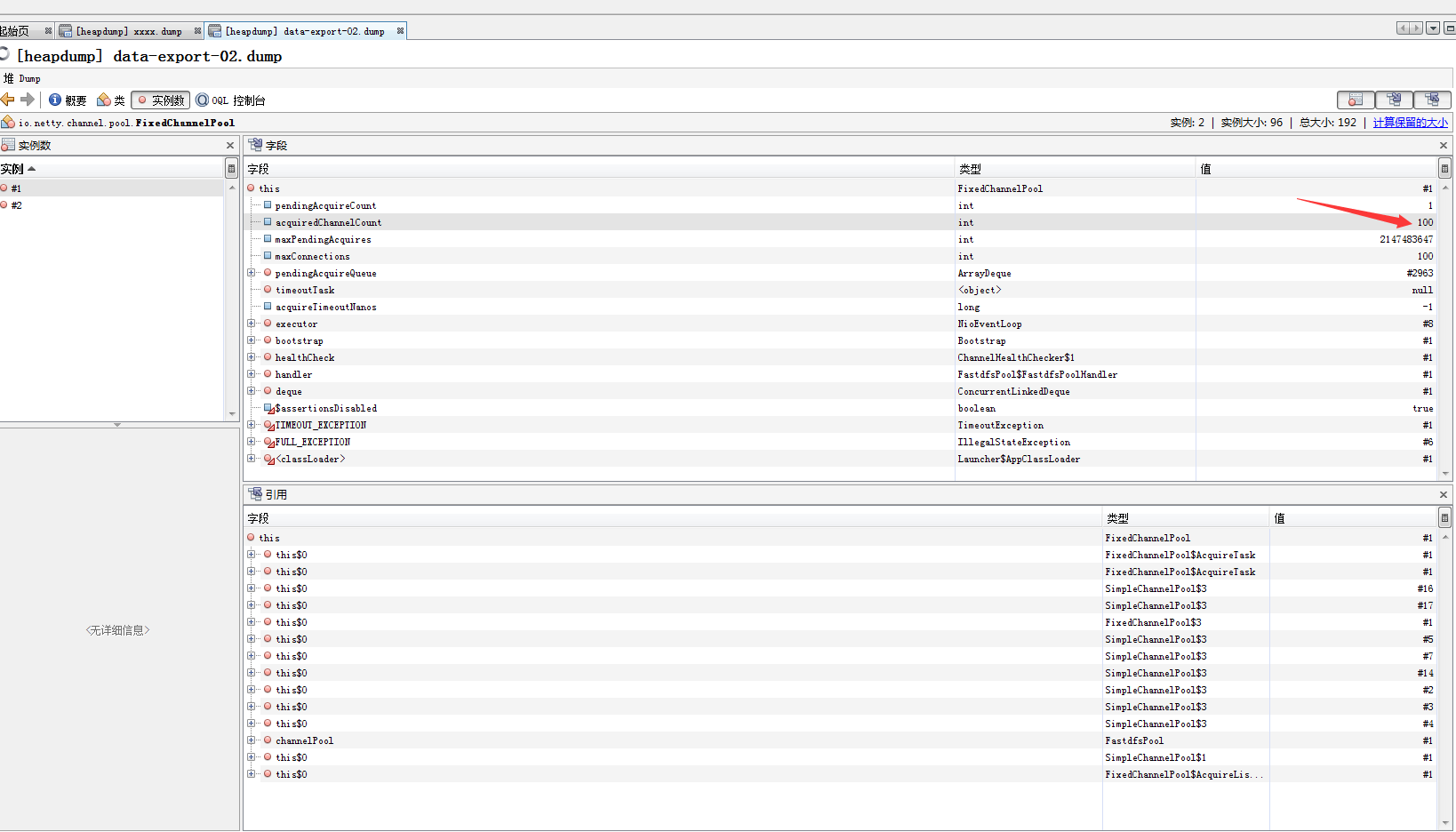The image size is (1456, 832).
Task: Open column chooser in the Fields table
Action: click(1444, 169)
